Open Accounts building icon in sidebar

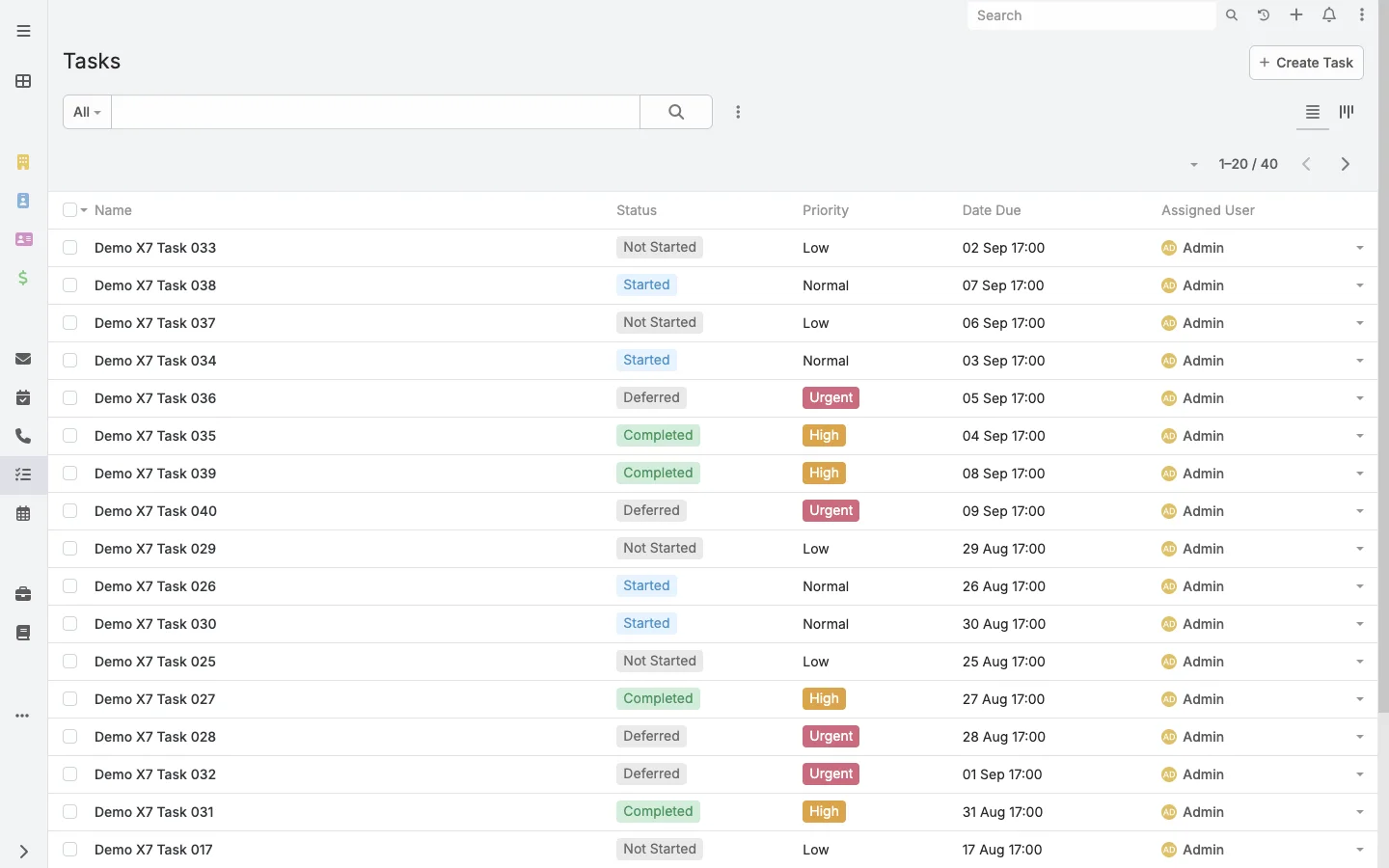(x=23, y=162)
